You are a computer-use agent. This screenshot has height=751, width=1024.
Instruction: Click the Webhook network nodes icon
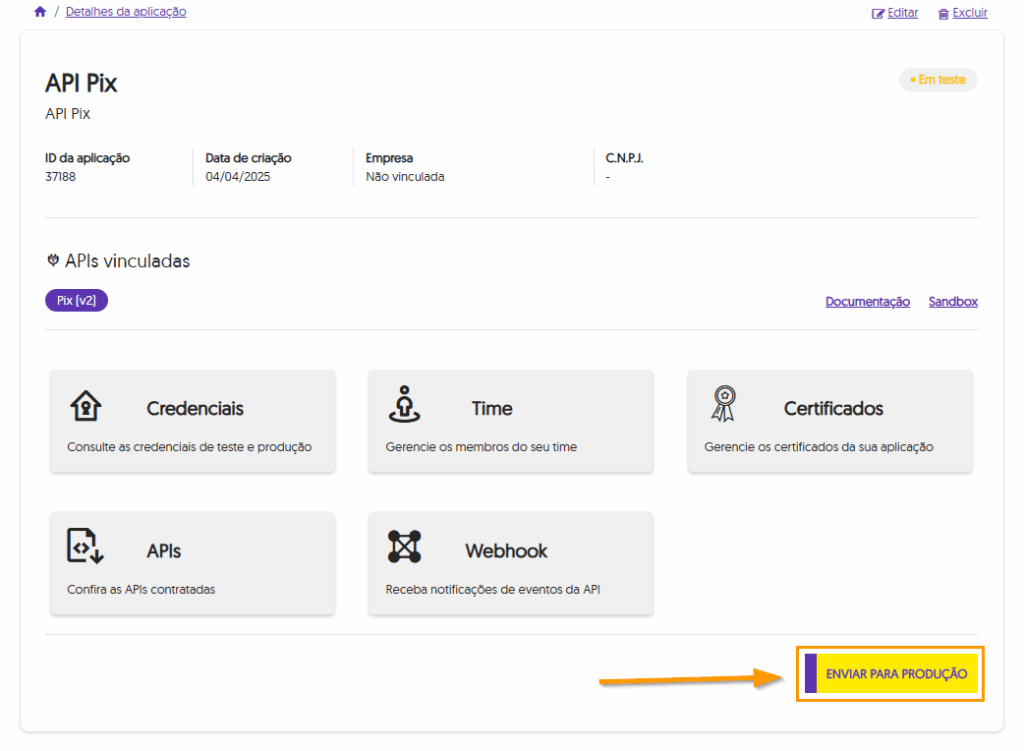[x=404, y=547]
